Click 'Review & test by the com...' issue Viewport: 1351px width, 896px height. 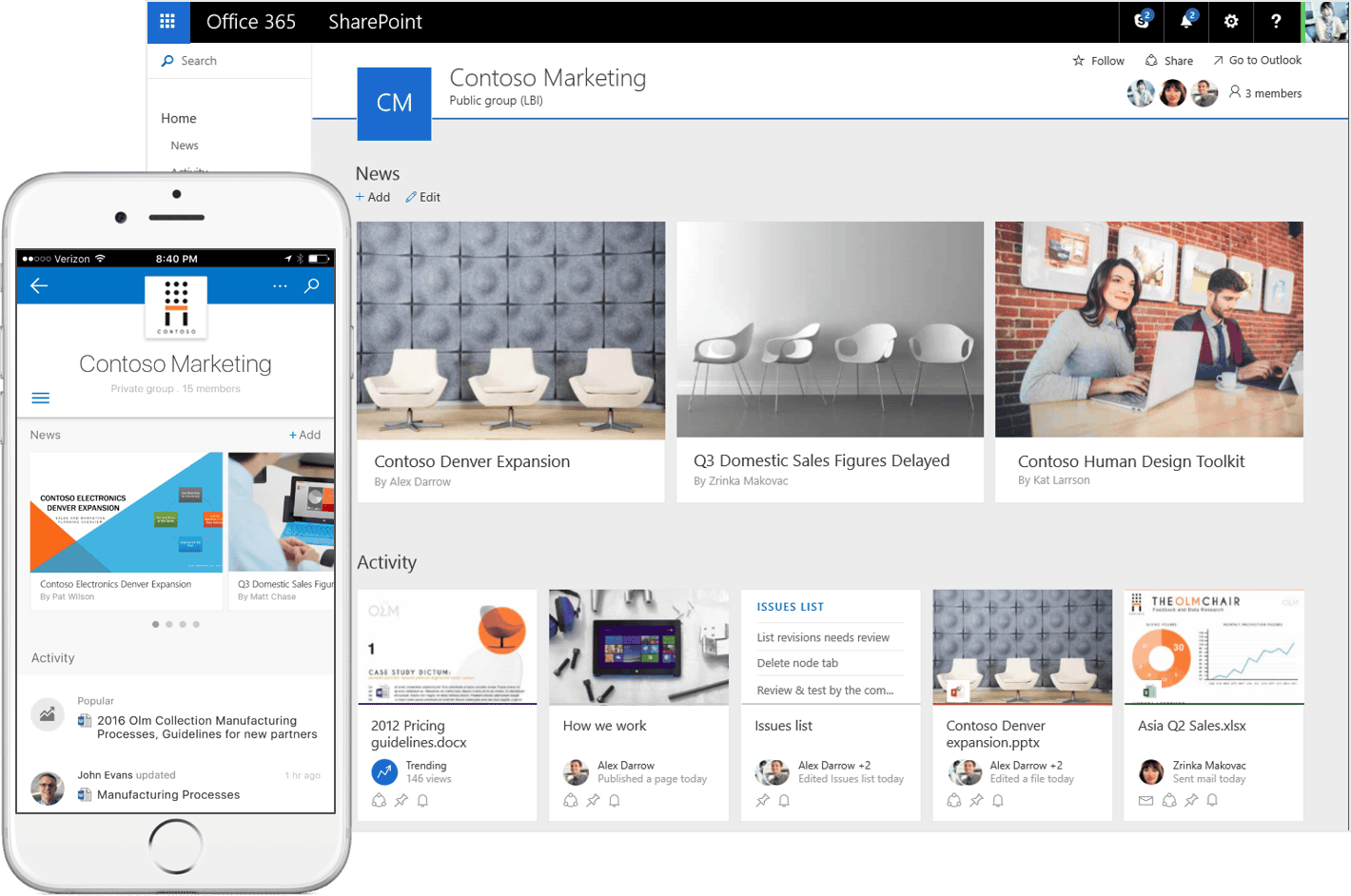coord(825,691)
